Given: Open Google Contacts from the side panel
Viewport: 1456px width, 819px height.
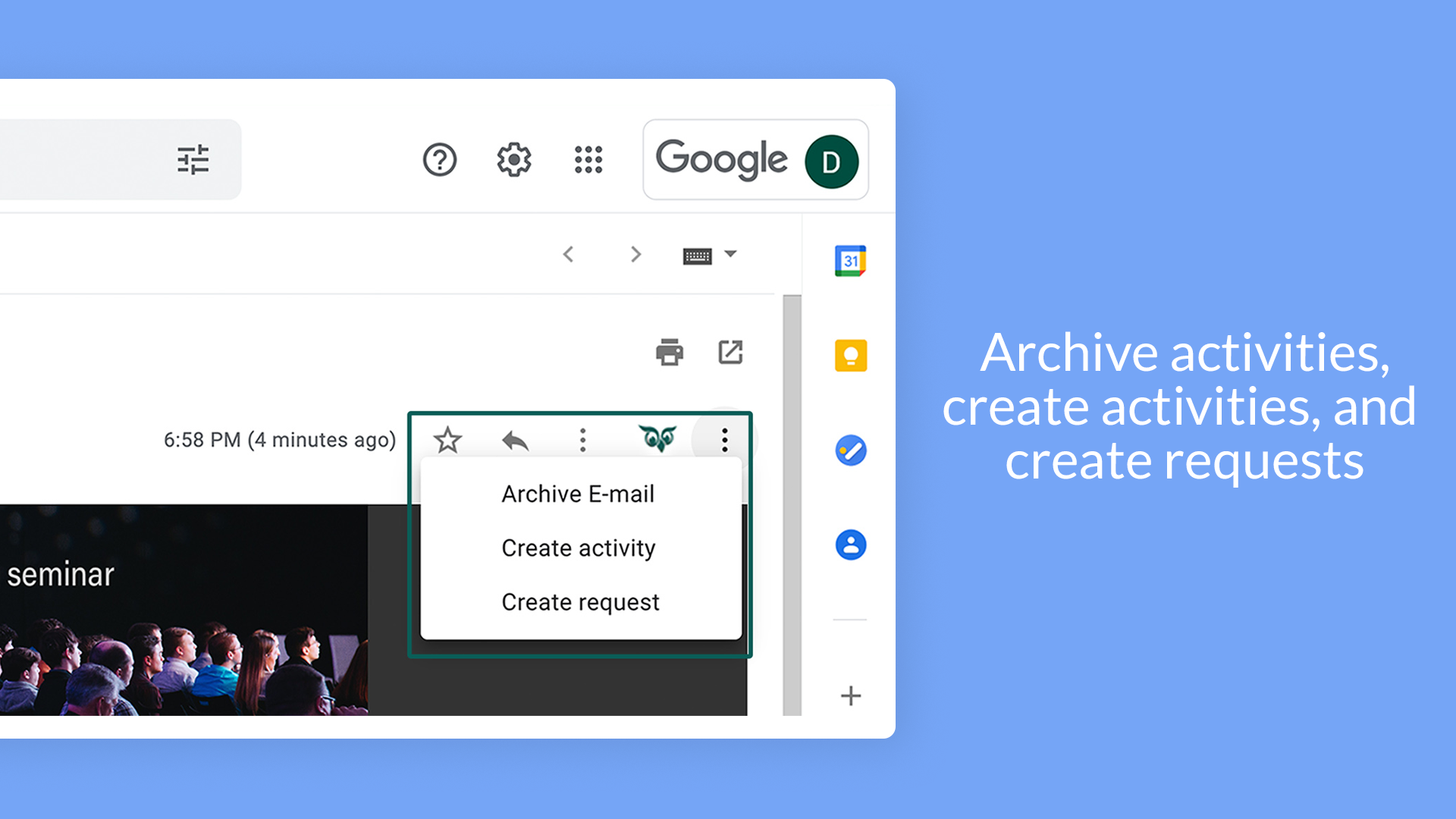Looking at the screenshot, I should click(851, 545).
